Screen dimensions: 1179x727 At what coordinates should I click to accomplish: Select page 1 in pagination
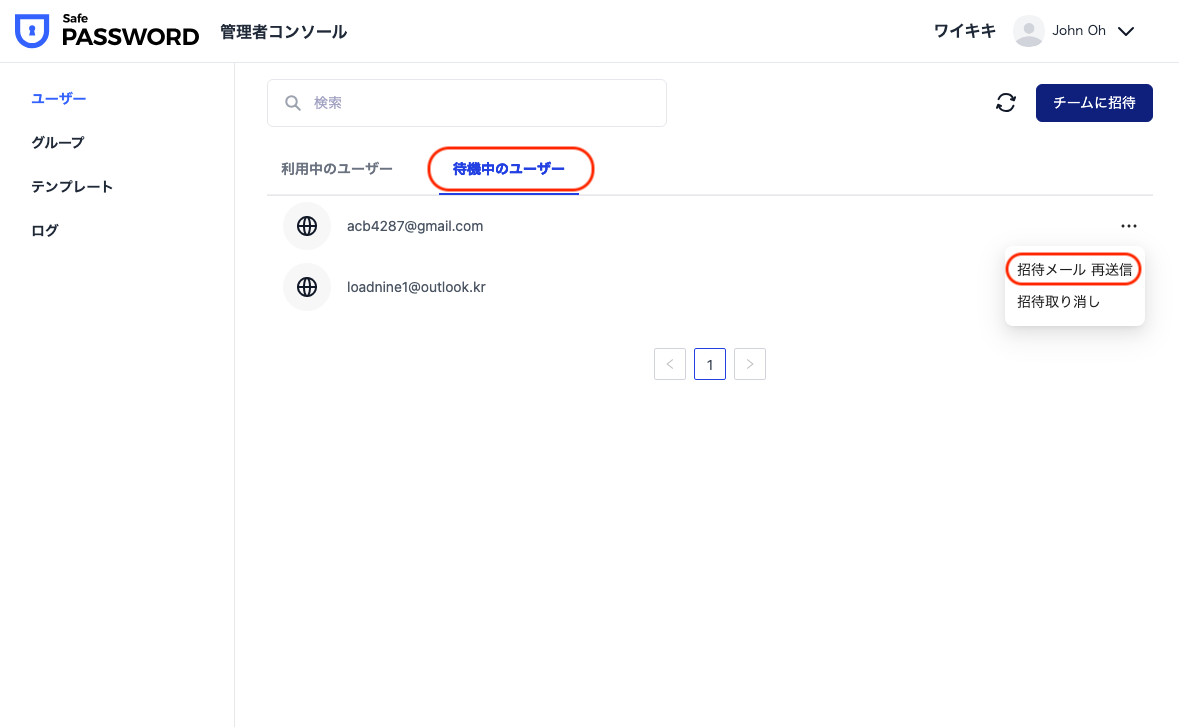click(710, 364)
